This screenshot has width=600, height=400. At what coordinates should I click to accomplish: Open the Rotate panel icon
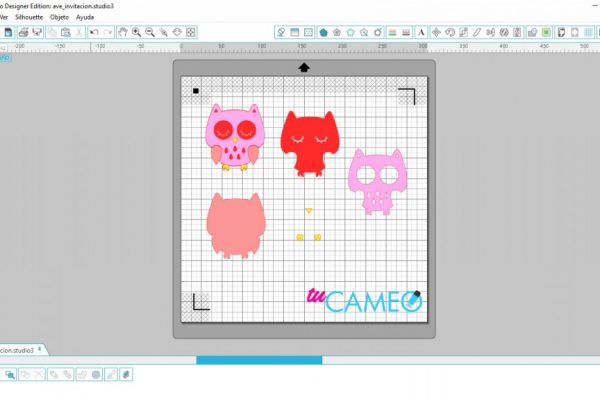pos(450,33)
